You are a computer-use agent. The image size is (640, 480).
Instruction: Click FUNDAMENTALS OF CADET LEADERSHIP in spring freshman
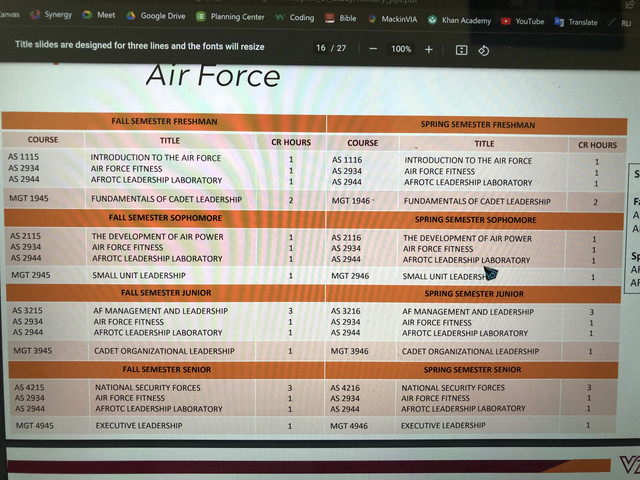tap(477, 202)
